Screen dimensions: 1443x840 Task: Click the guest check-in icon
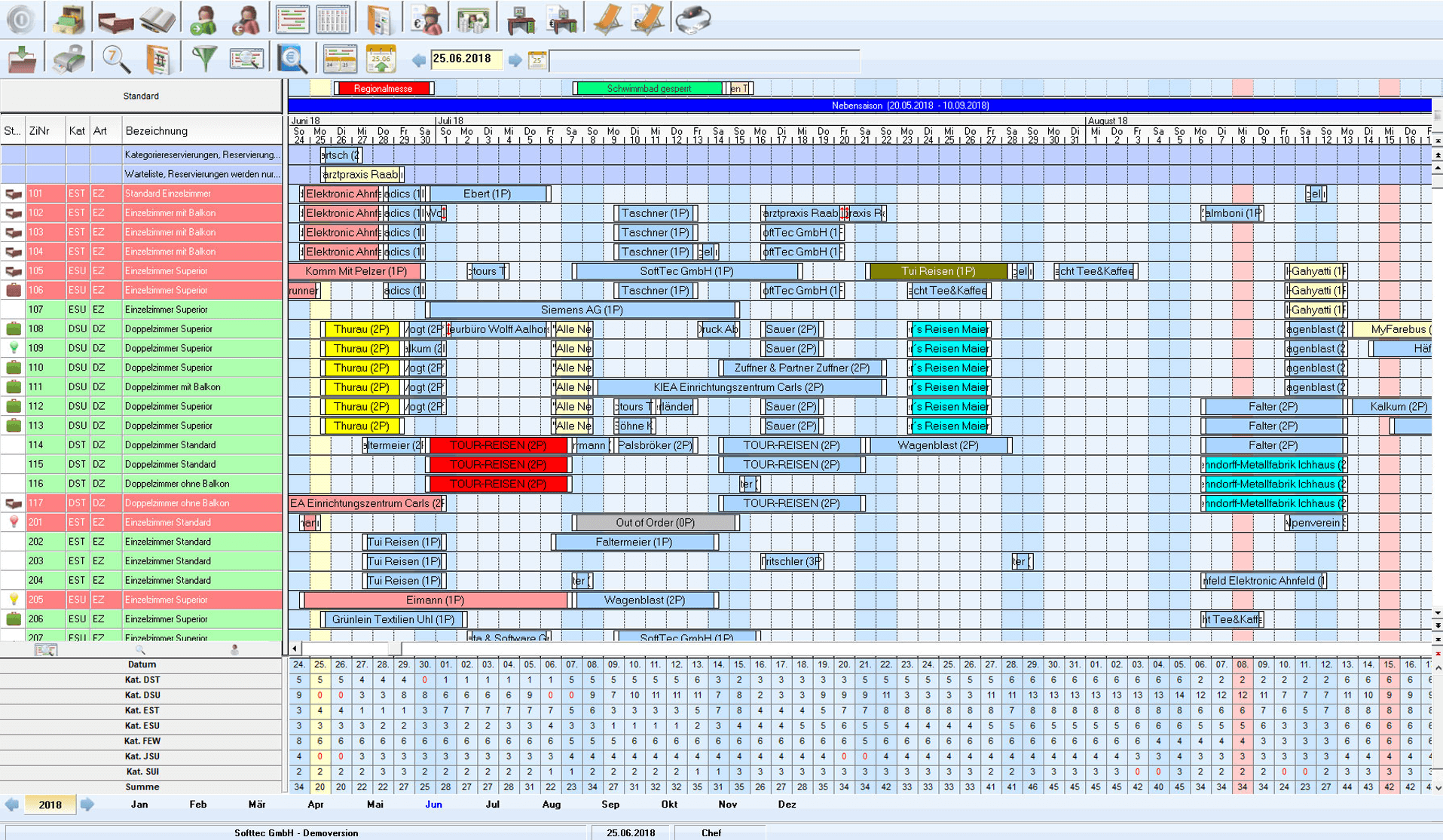point(203,20)
